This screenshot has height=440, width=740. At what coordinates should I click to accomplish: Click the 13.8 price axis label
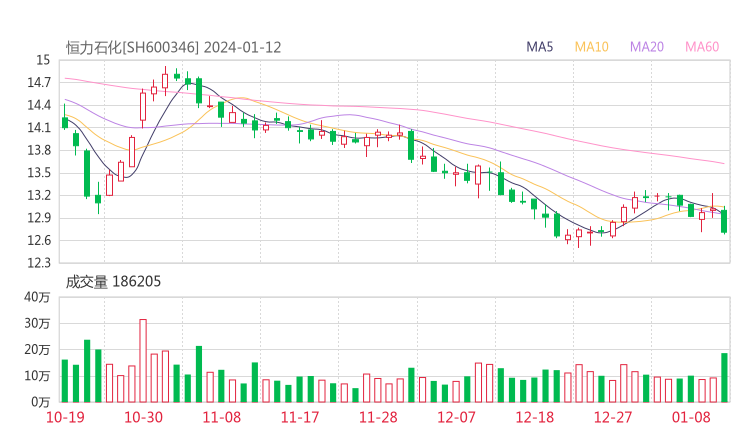39,150
